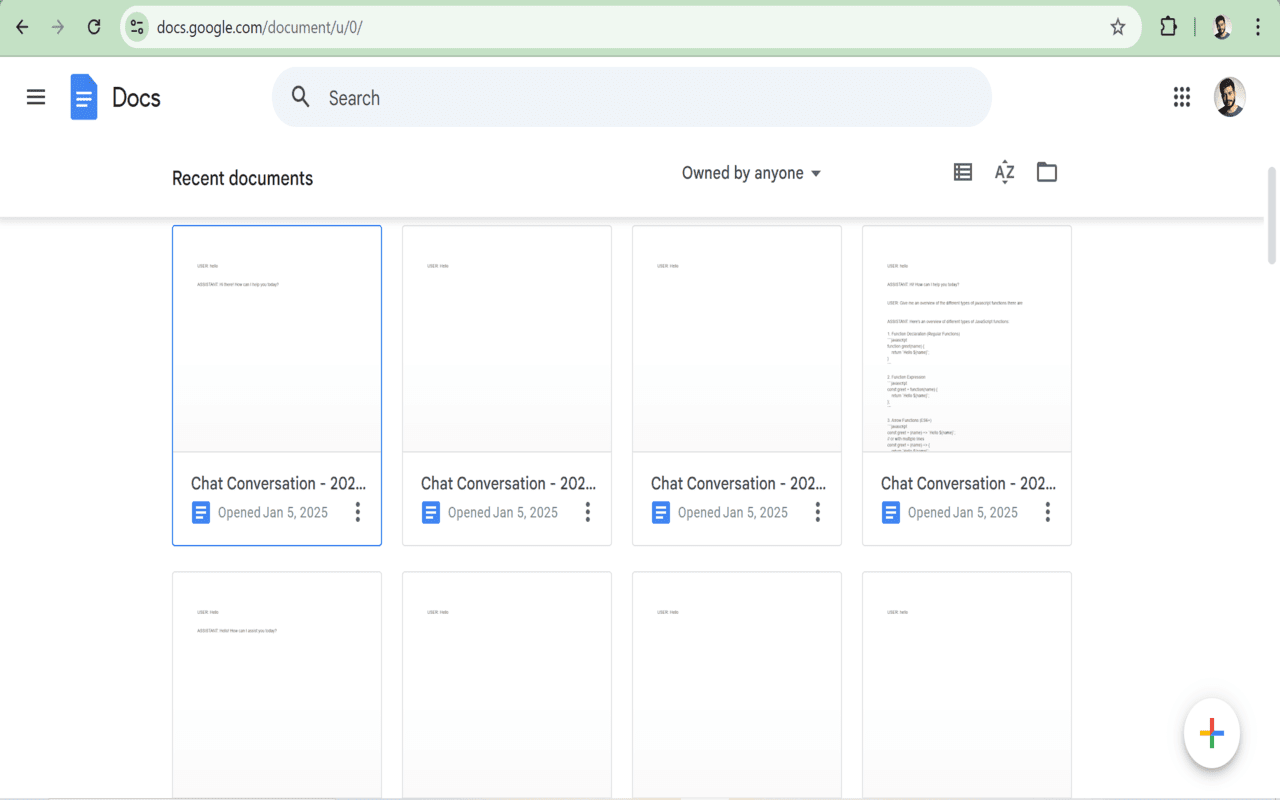Open the JavaScript functions document thumbnail
Viewport: 1280px width, 800px height.
pyautogui.click(x=967, y=339)
